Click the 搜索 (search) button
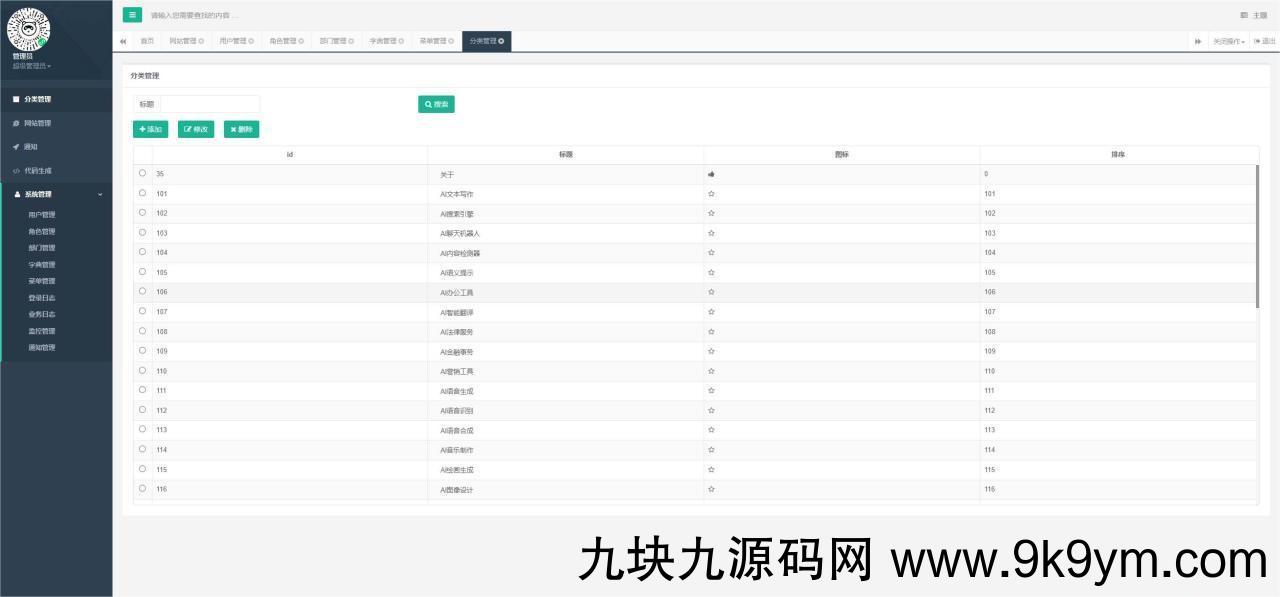The width and height of the screenshot is (1280, 597). tap(436, 103)
